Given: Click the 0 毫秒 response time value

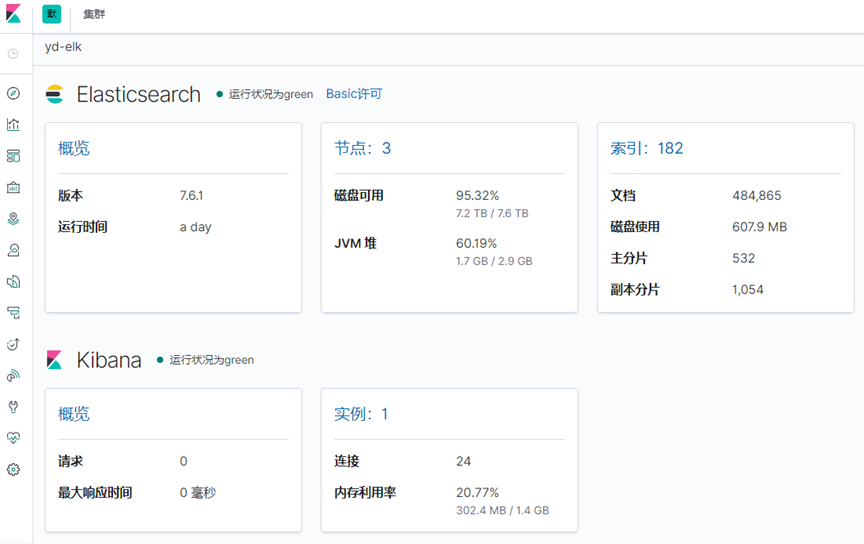Looking at the screenshot, I should click(198, 493).
